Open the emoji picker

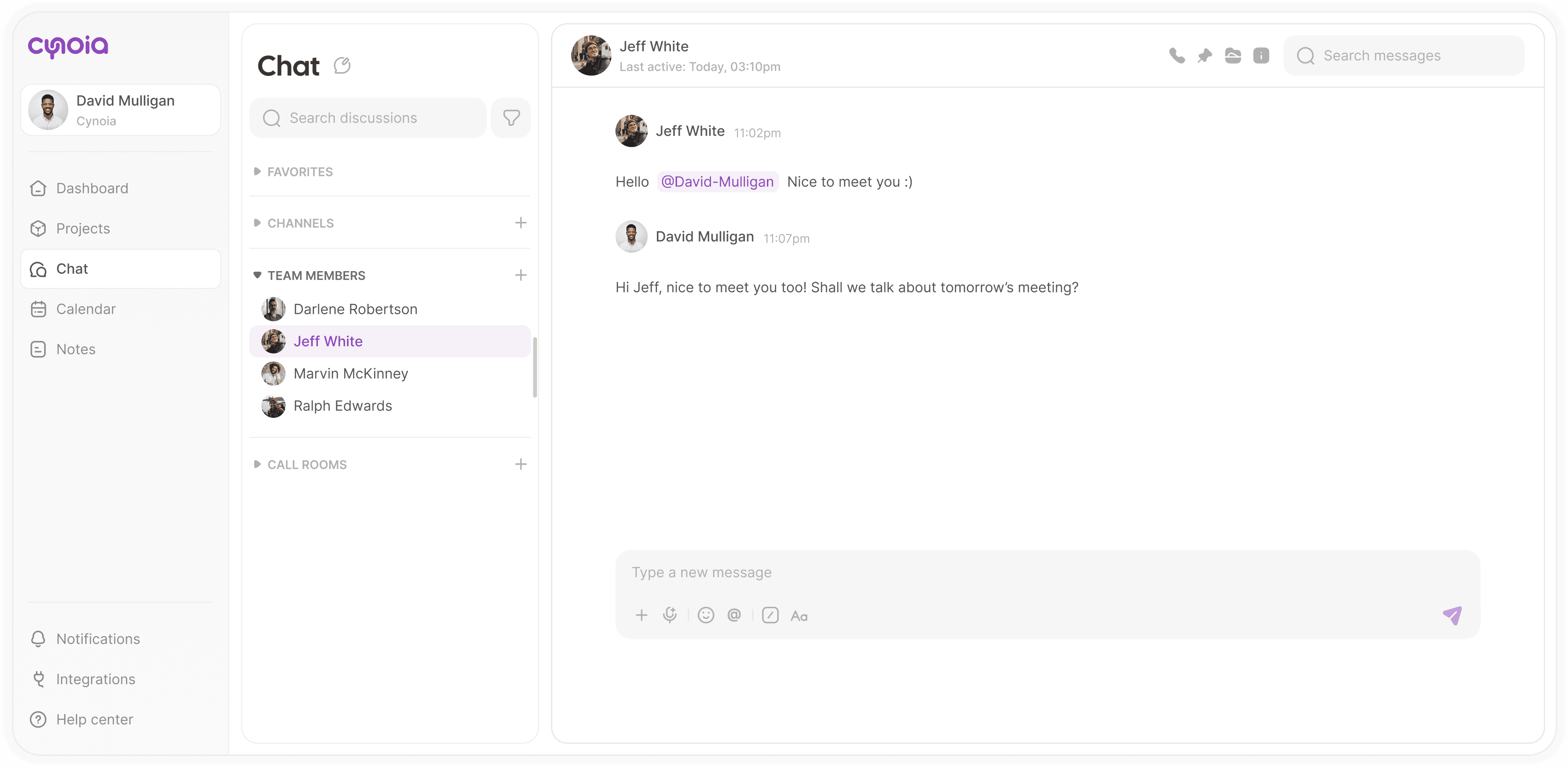[x=706, y=615]
